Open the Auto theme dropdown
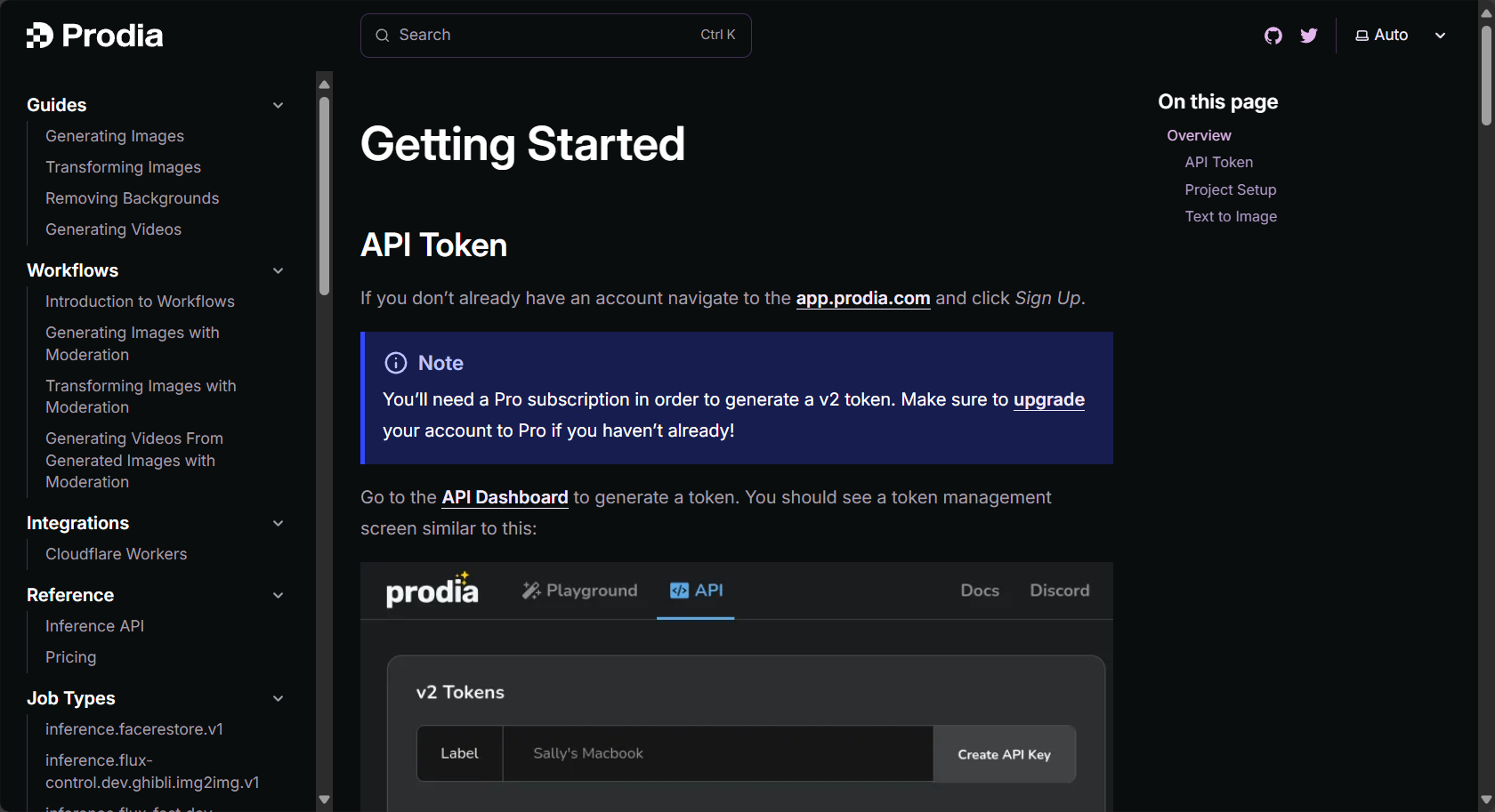The image size is (1495, 812). (1401, 36)
